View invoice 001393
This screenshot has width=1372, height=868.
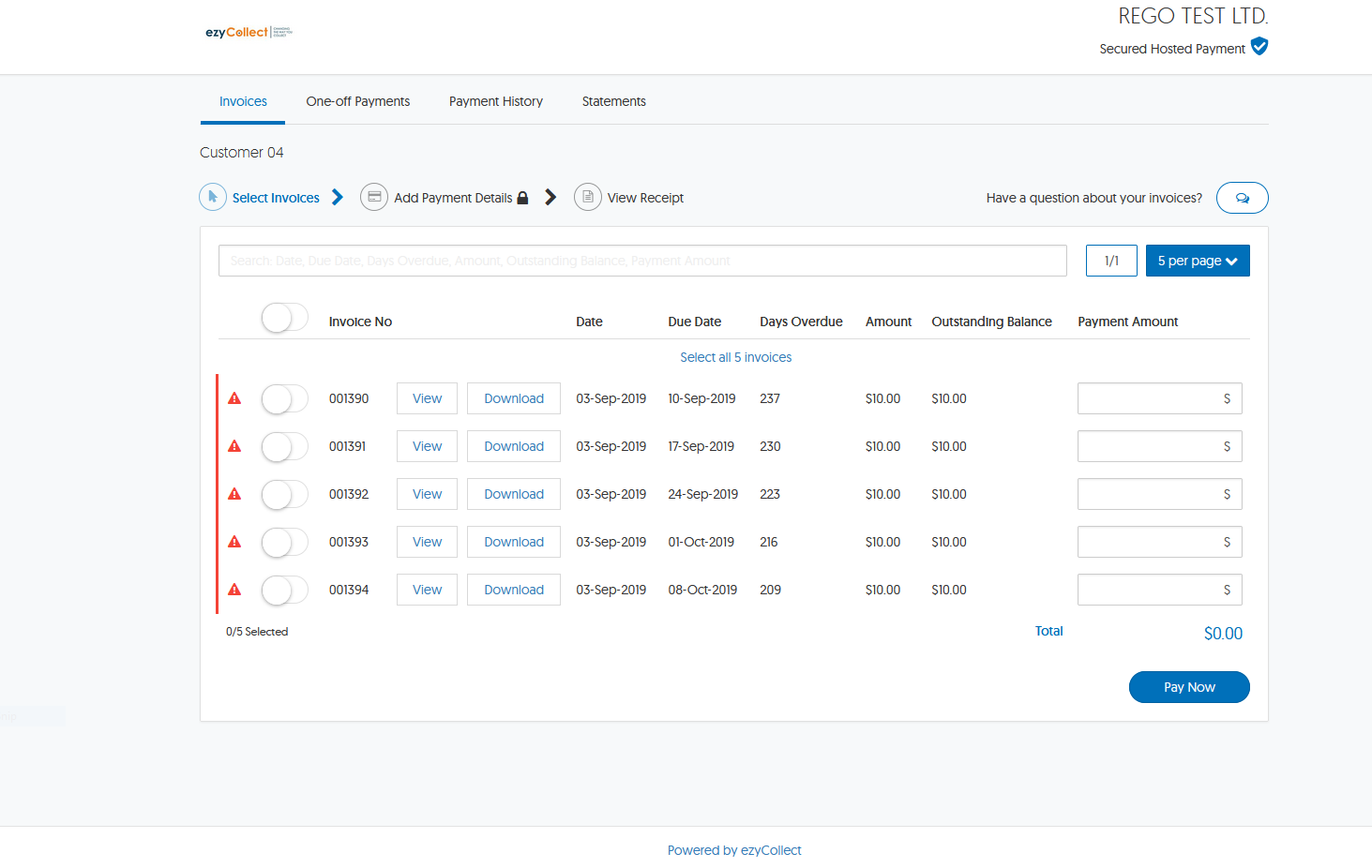click(427, 542)
